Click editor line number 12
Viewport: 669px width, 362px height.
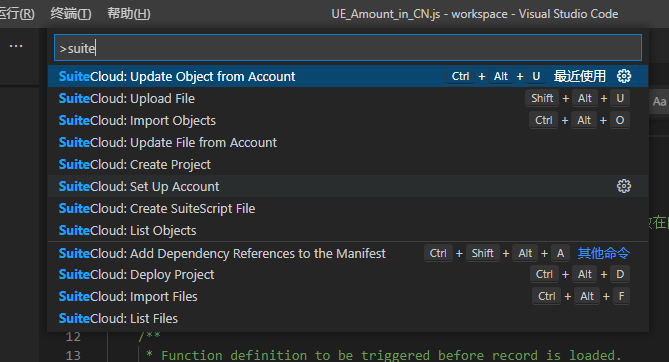click(x=73, y=337)
